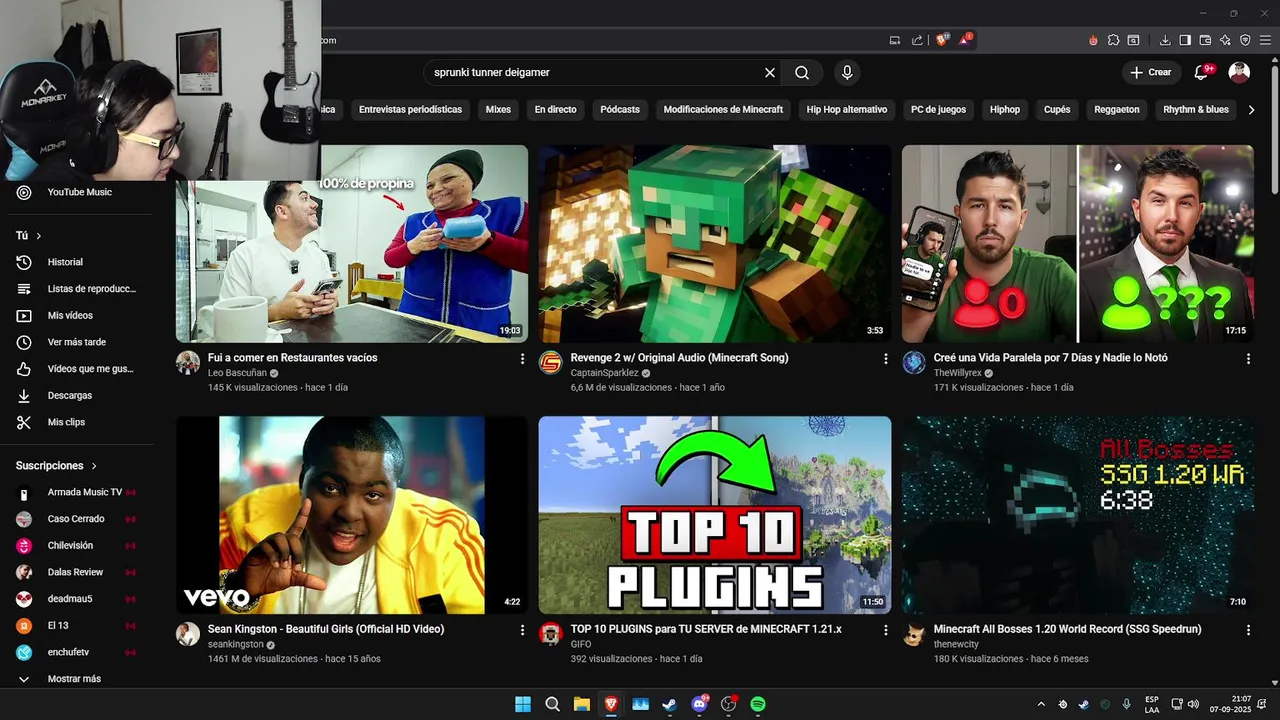Show hidden system tray icons
Screen dimensions: 1280x720
coord(1041,704)
